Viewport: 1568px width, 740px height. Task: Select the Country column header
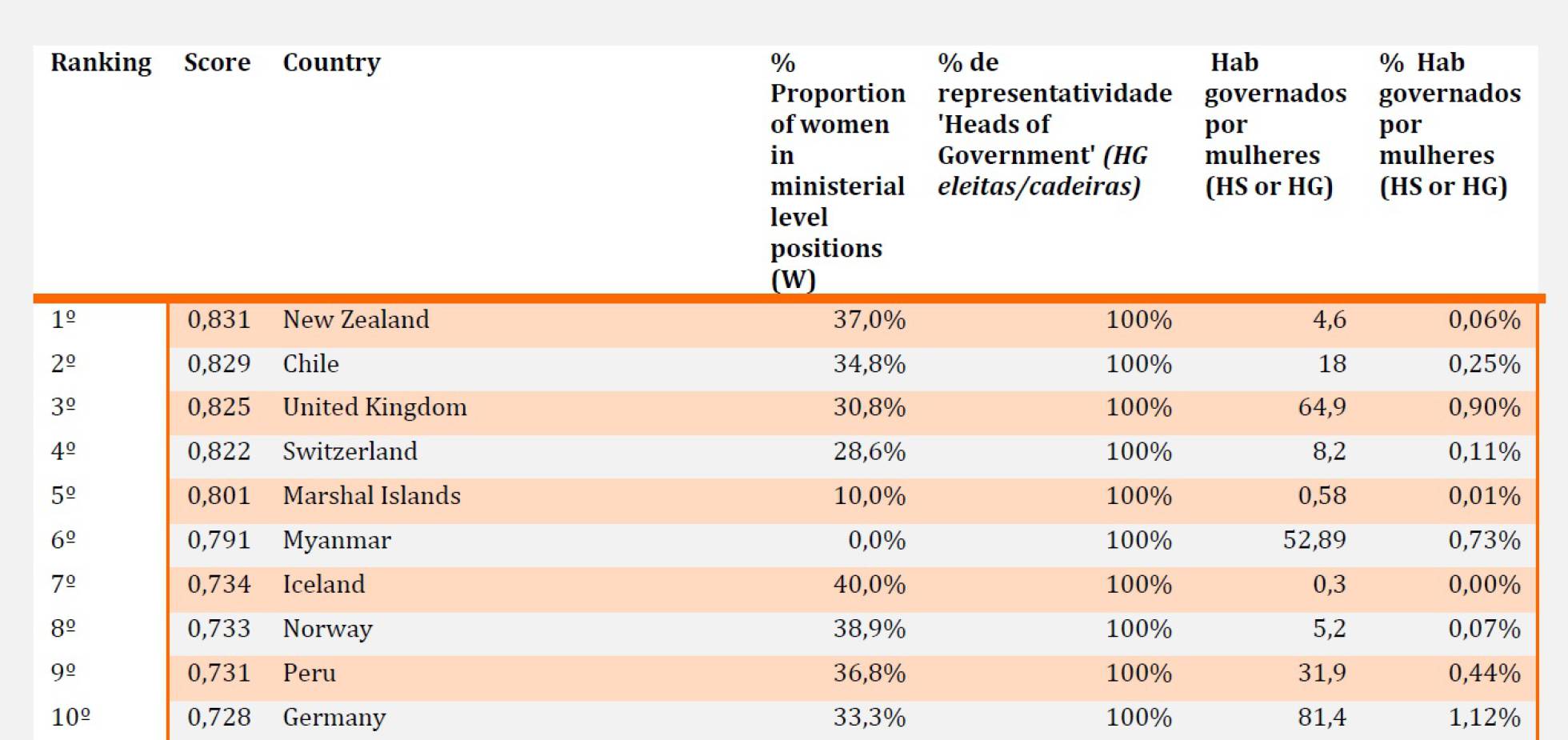(x=331, y=63)
